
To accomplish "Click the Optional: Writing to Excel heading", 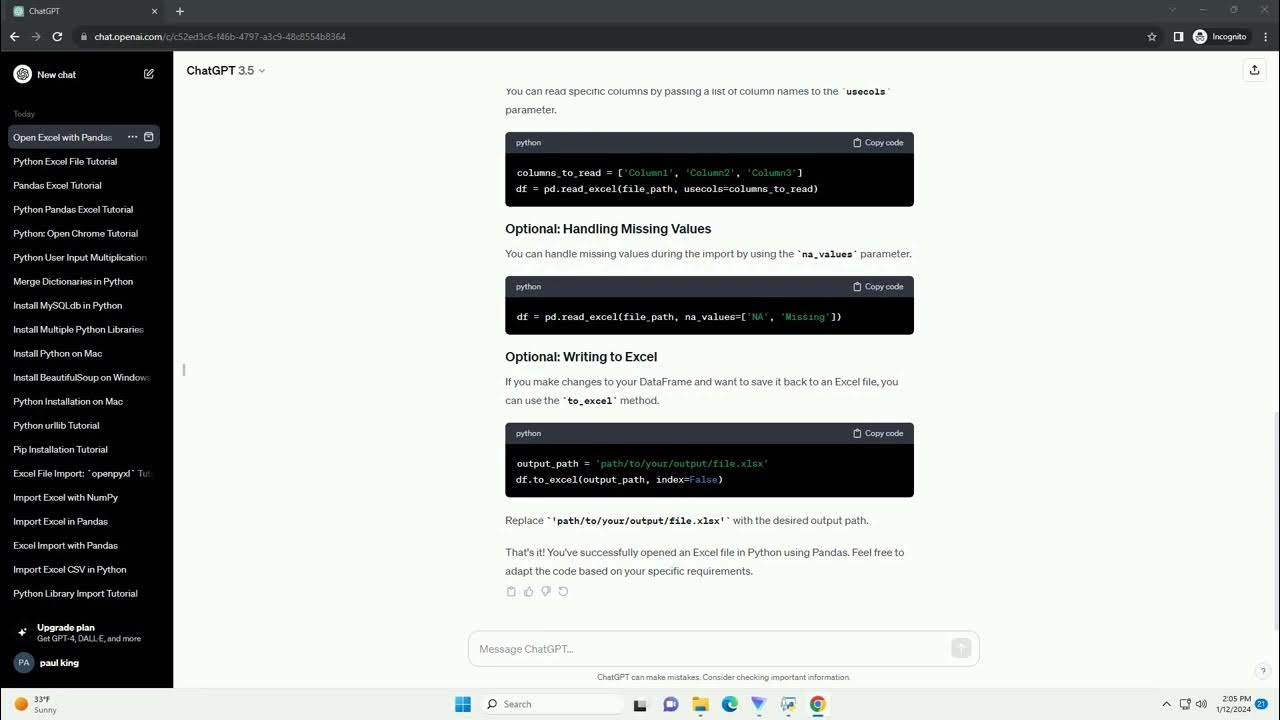I will (581, 357).
